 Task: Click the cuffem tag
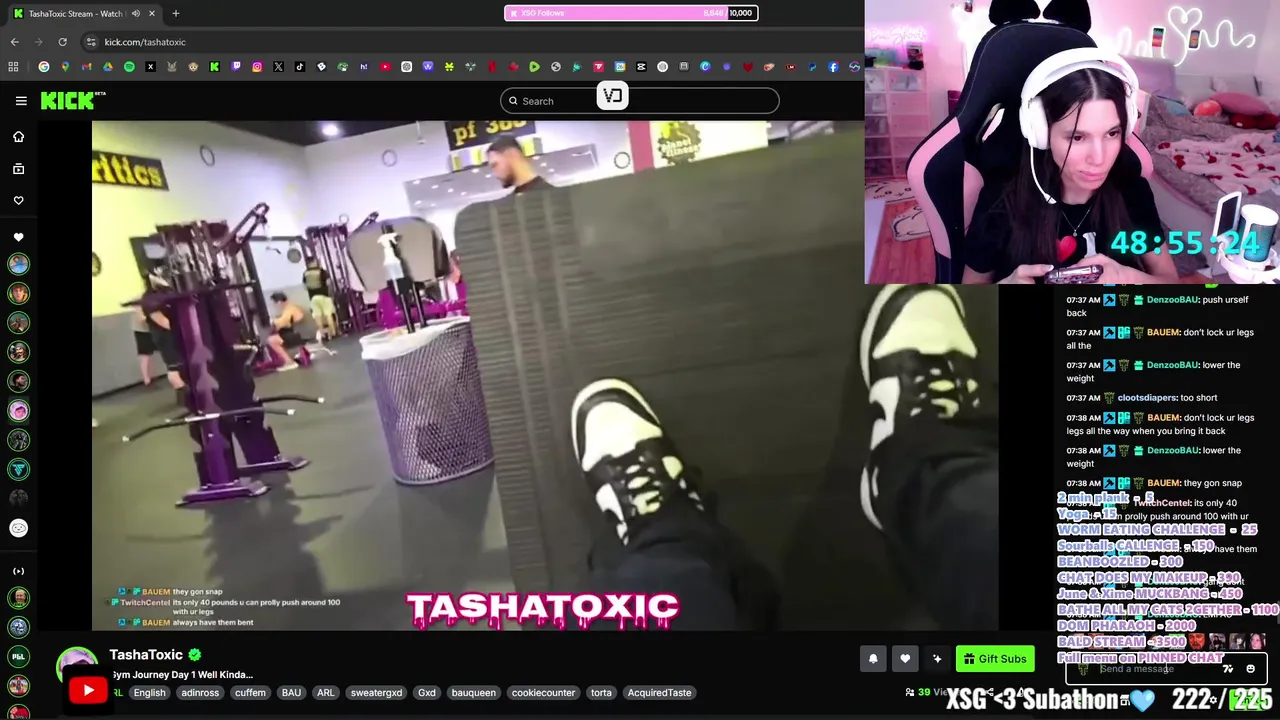[250, 692]
